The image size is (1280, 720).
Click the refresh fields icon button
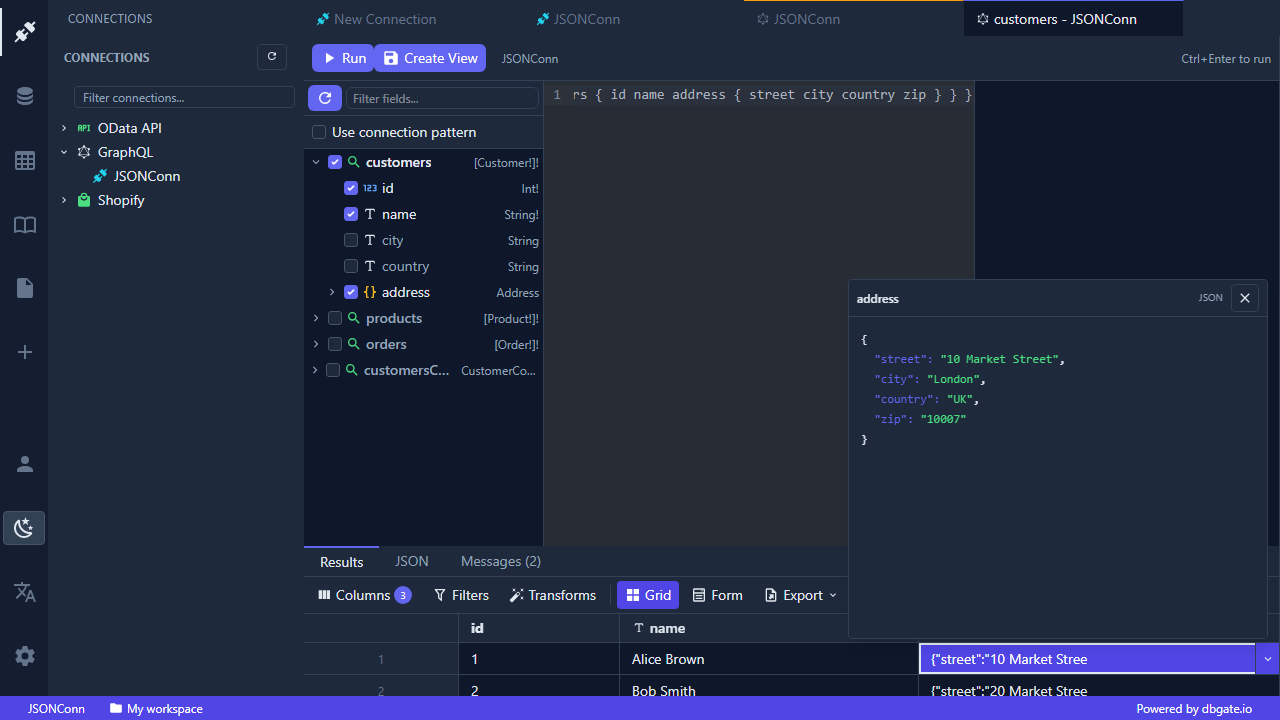click(325, 98)
